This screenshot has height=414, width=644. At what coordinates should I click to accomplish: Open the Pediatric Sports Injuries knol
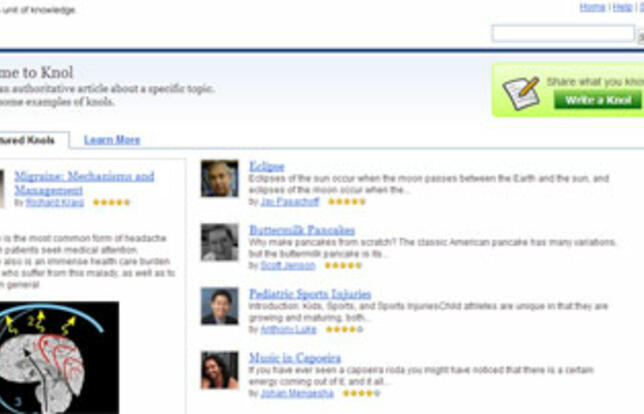point(310,294)
